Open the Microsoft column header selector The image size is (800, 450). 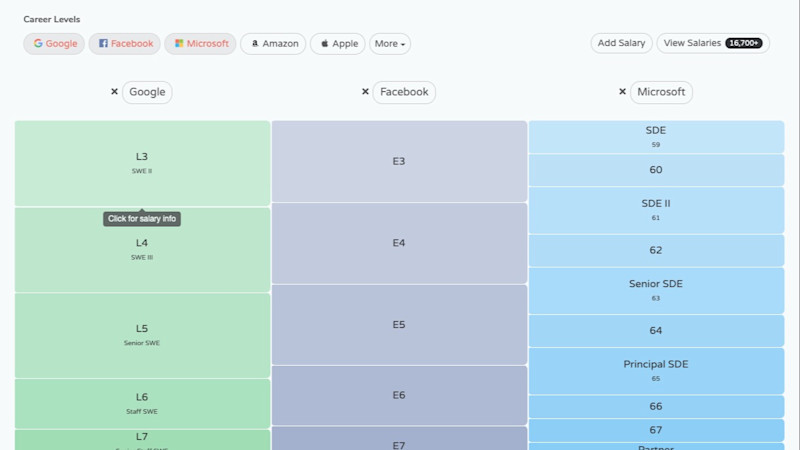[x=661, y=92]
